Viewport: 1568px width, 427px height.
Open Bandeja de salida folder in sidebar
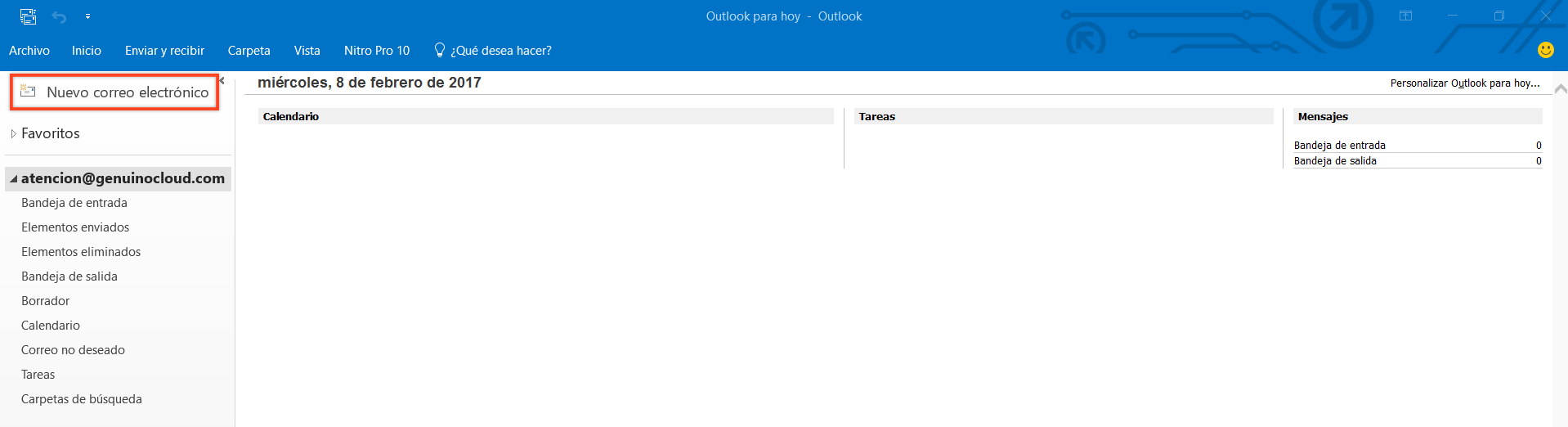69,276
